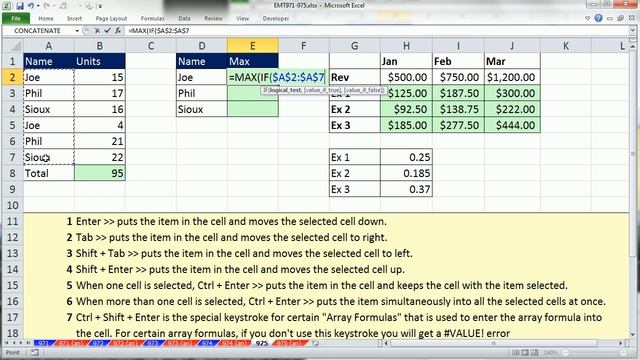Click the Ex 3 rate cell 0.37
Image resolution: width=640 pixels, height=360 pixels.
click(x=406, y=189)
